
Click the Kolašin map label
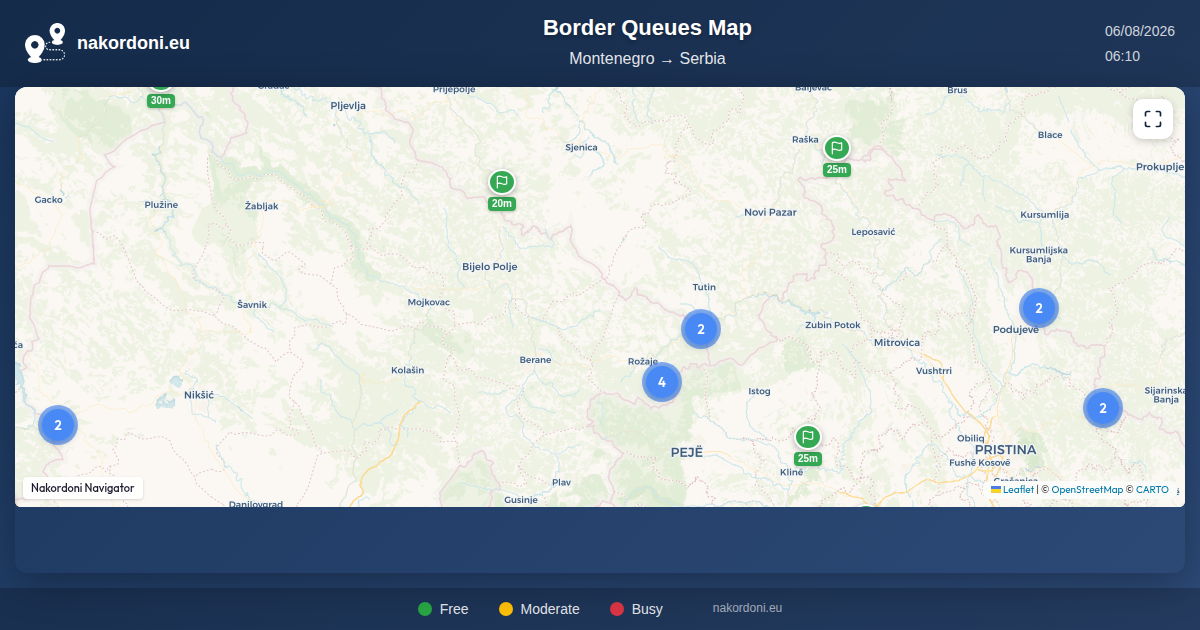[408, 370]
